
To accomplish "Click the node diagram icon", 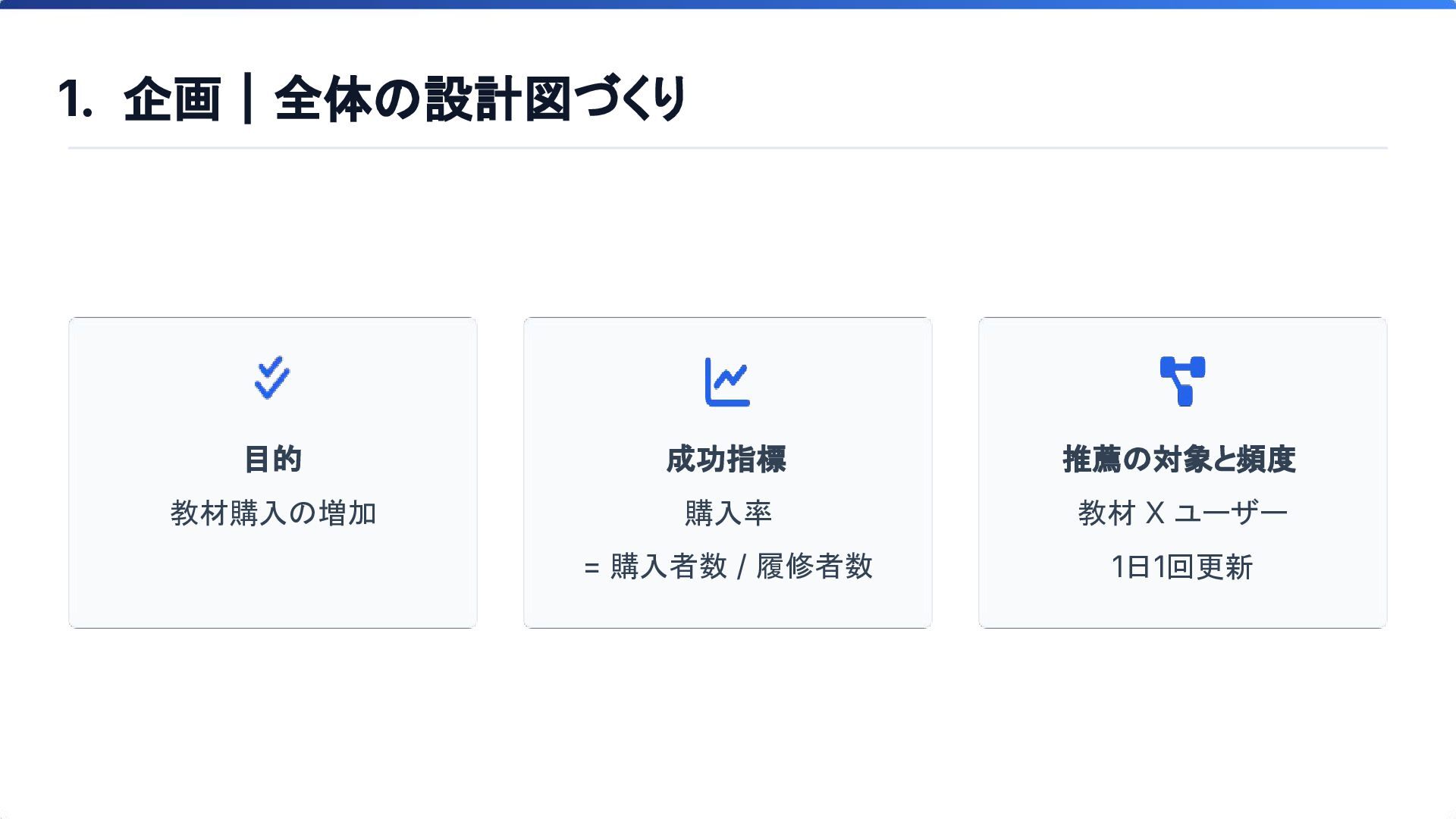I will click(x=1182, y=381).
